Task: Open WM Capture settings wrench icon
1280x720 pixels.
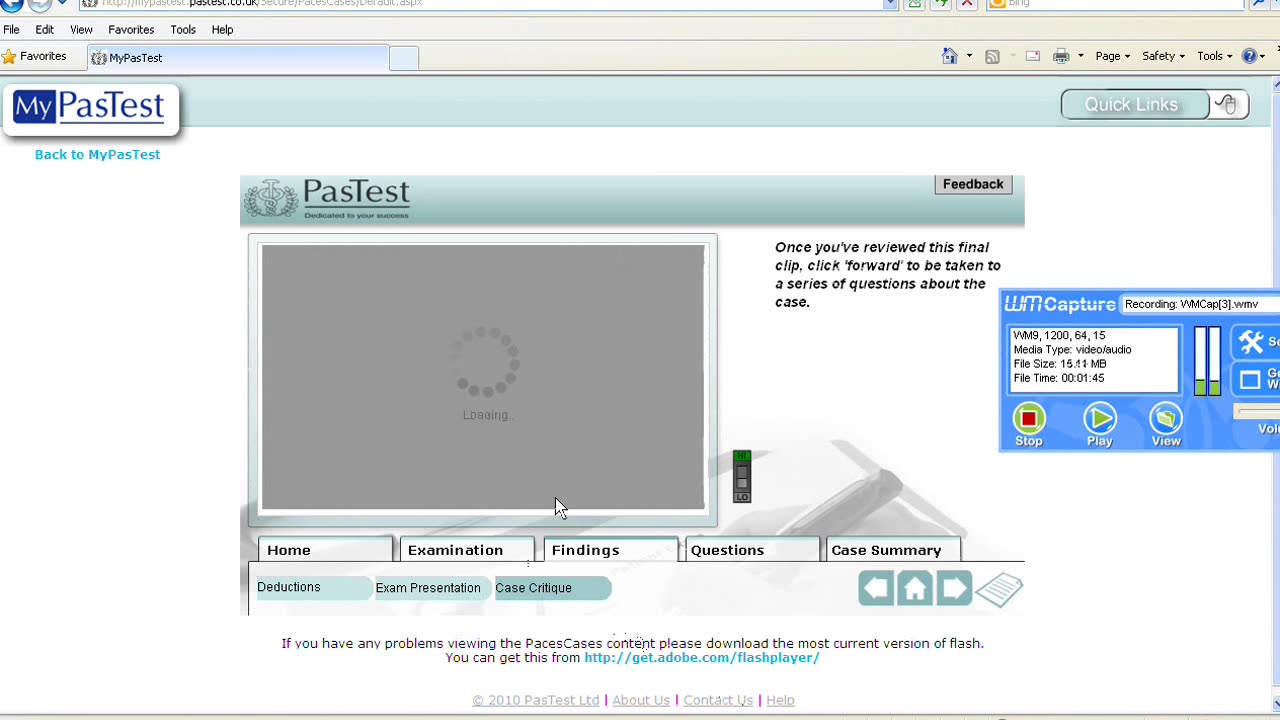Action: [x=1252, y=342]
